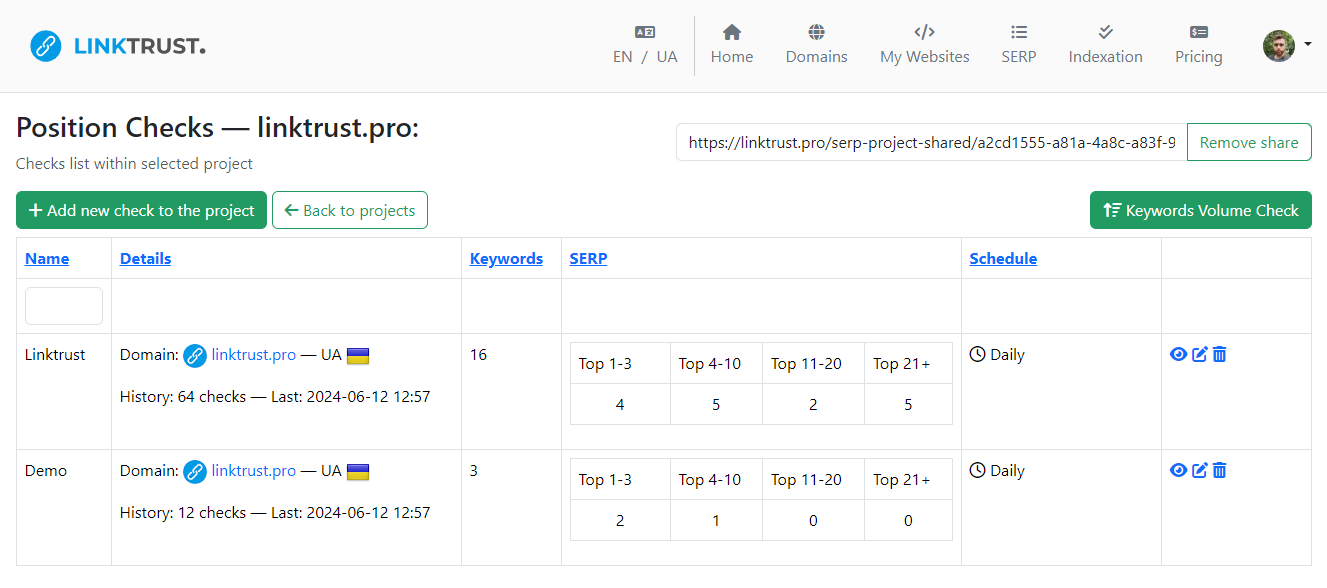
Task: Click keywords count 16
Action: point(478,355)
